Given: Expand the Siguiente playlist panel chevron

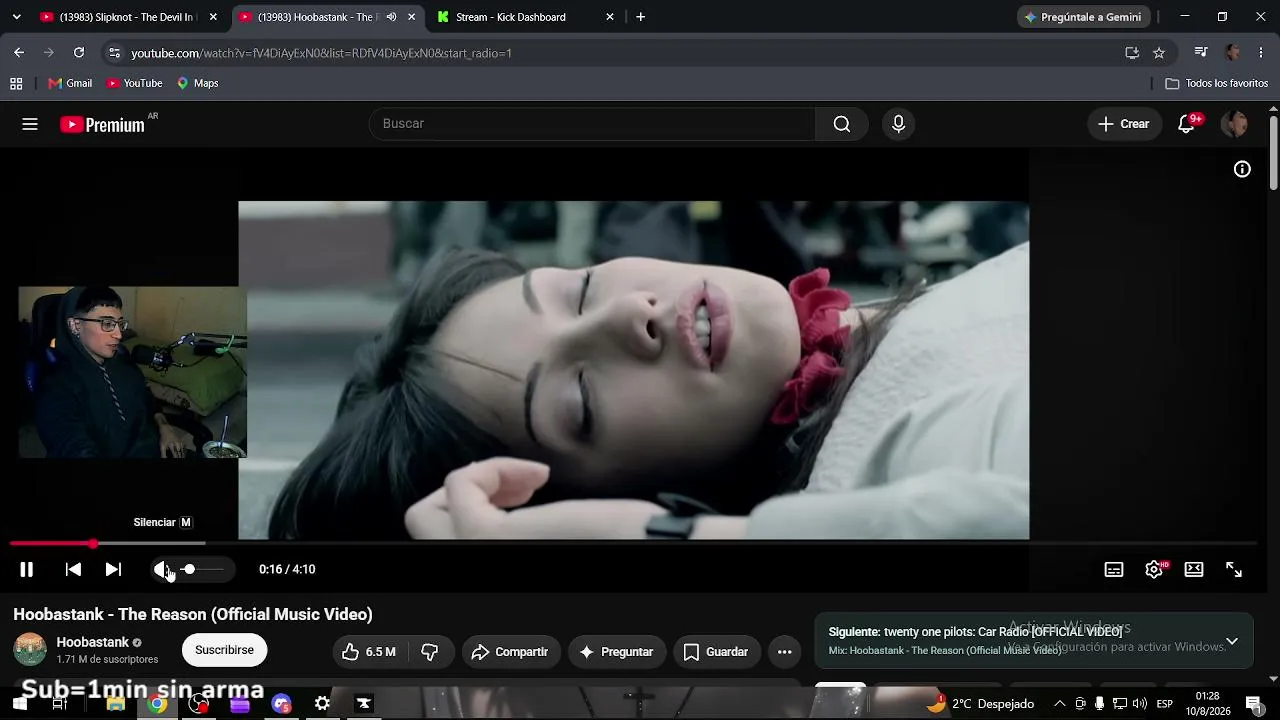Looking at the screenshot, I should click(1232, 641).
